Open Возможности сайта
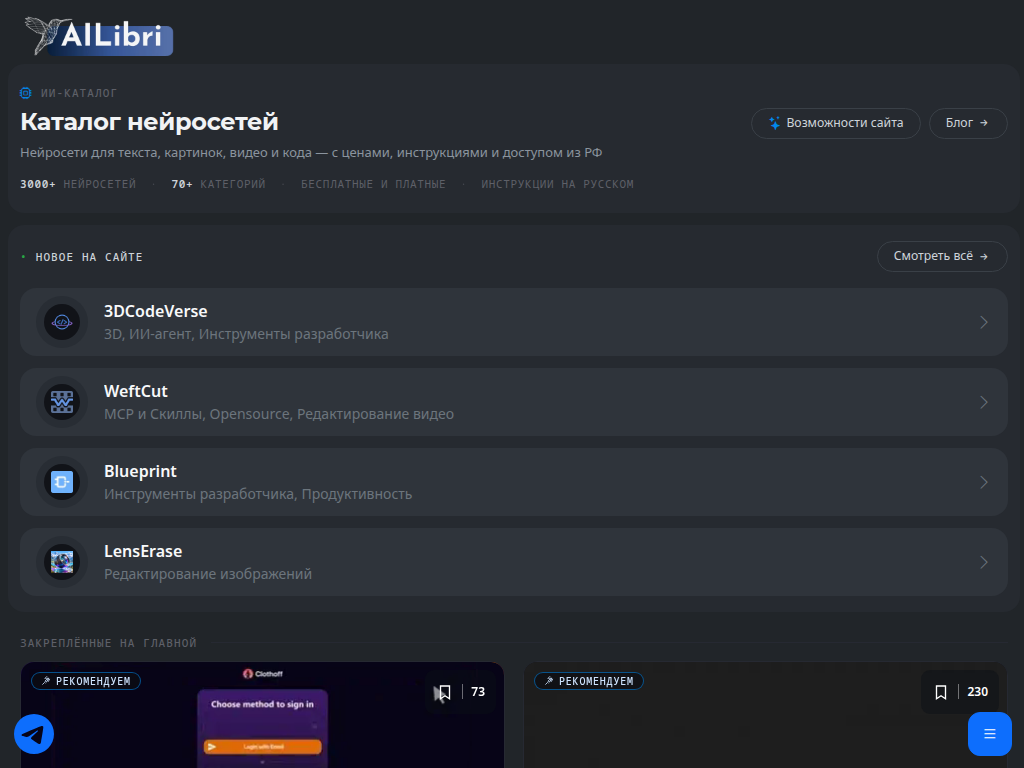This screenshot has height=768, width=1024. 835,123
